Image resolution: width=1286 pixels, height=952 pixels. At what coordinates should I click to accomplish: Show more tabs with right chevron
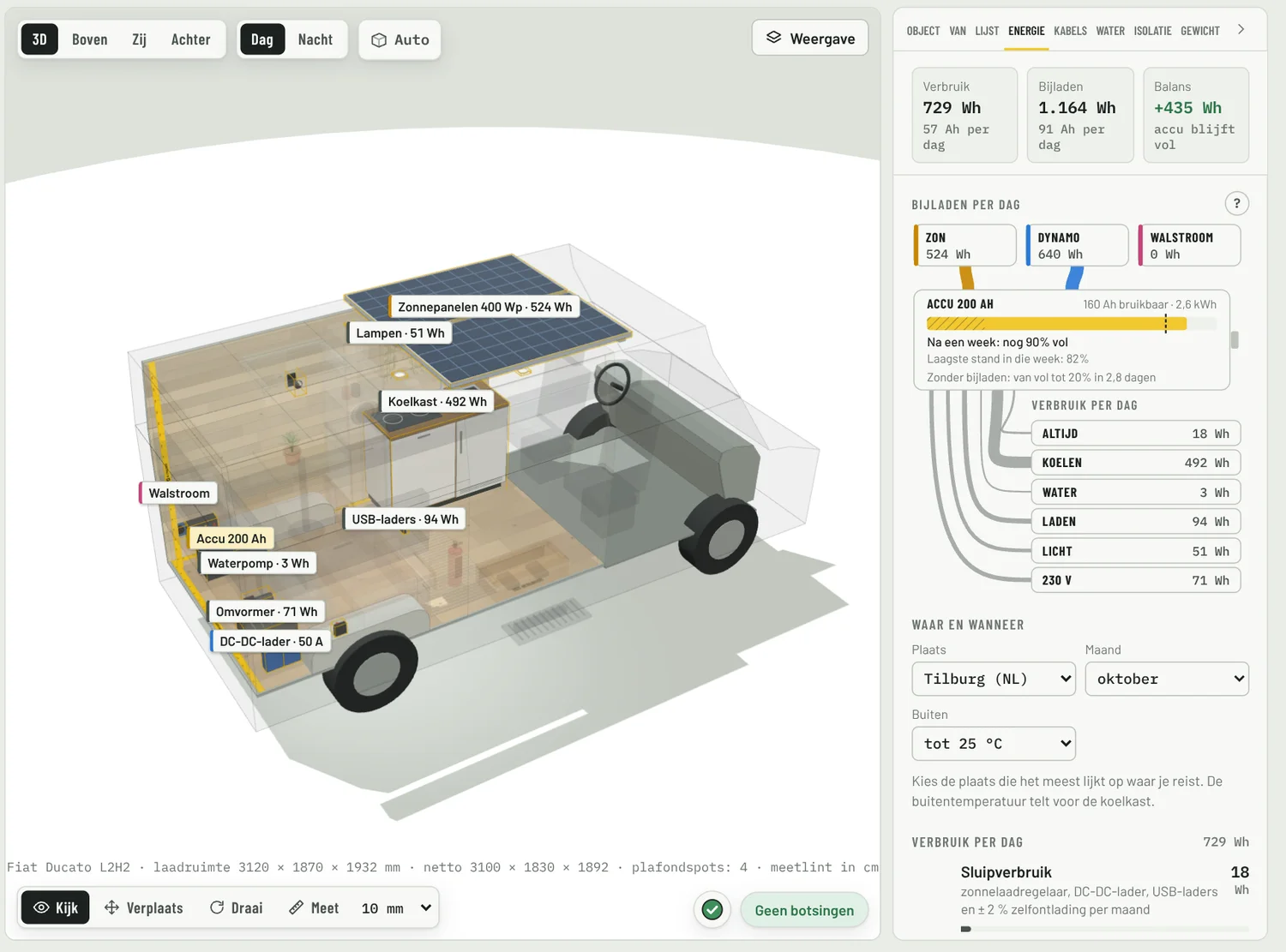(1241, 29)
